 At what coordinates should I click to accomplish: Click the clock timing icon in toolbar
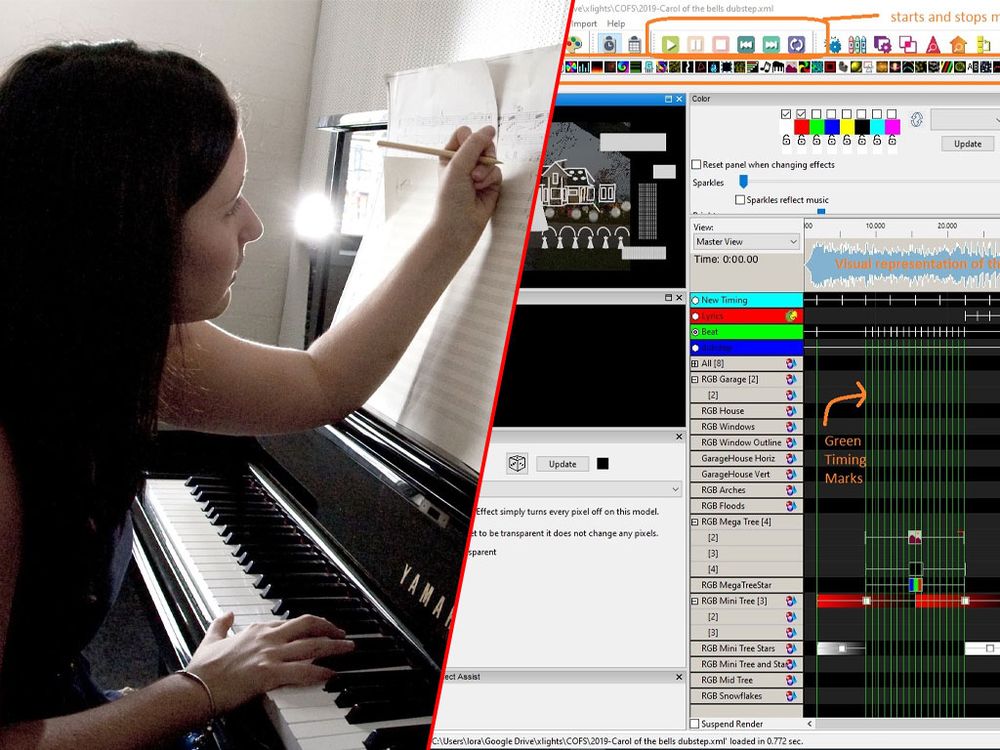(609, 44)
